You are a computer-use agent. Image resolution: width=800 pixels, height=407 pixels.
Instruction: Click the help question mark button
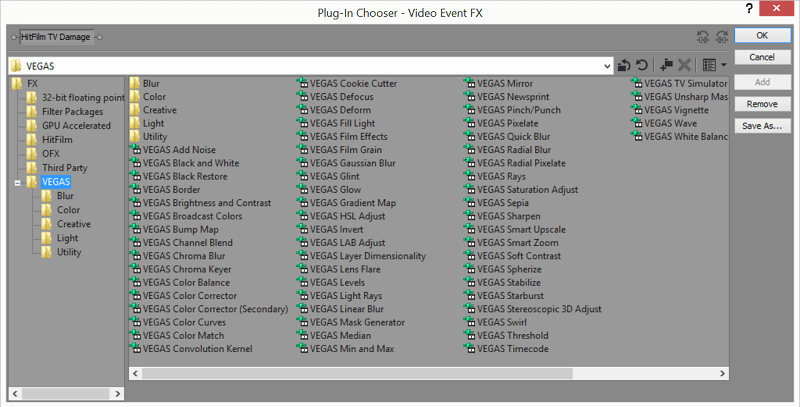pos(749,9)
